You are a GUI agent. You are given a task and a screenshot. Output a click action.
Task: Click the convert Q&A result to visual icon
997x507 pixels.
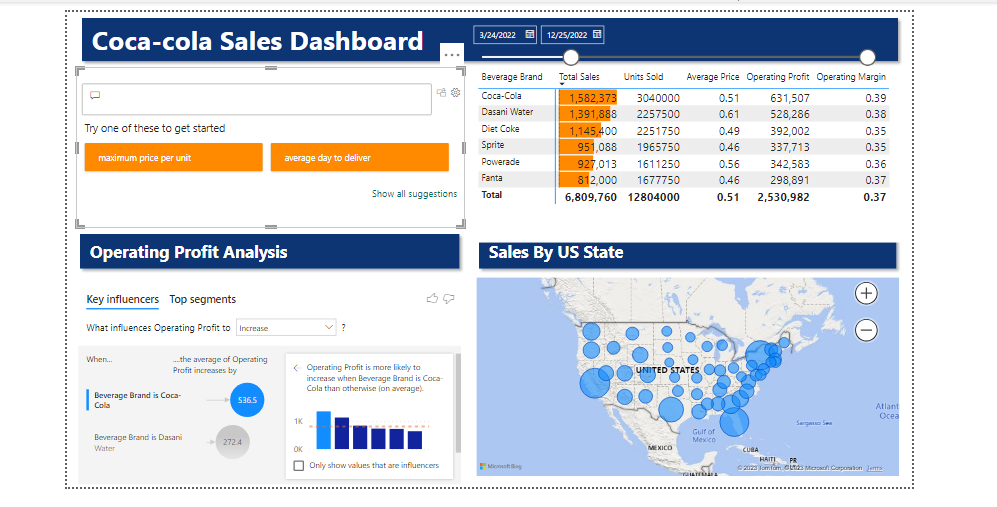coord(441,92)
